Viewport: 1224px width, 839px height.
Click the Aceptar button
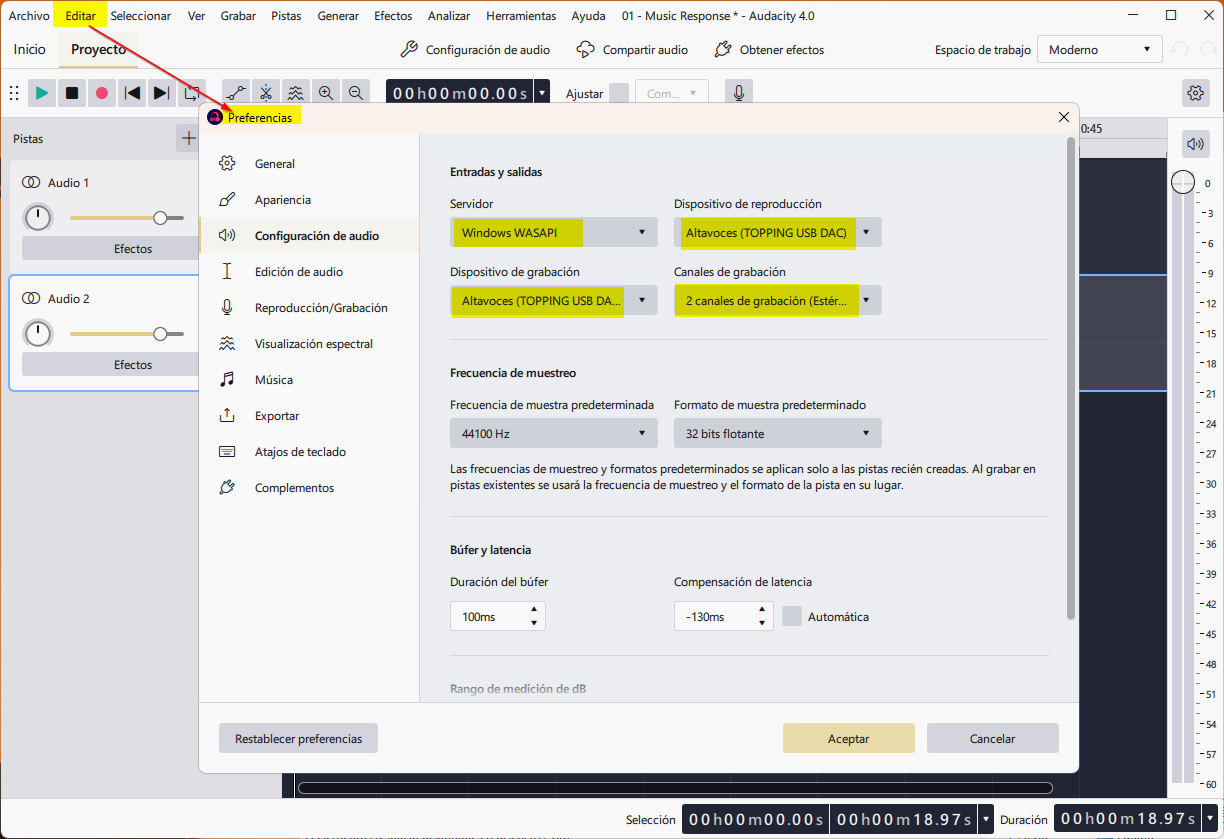click(849, 739)
